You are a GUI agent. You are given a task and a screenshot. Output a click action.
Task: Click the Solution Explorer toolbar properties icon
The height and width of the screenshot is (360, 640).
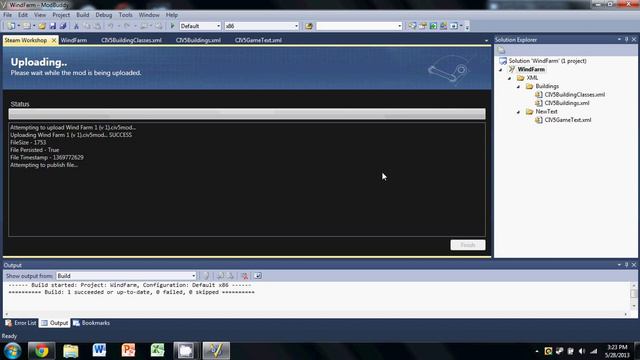pos(501,50)
